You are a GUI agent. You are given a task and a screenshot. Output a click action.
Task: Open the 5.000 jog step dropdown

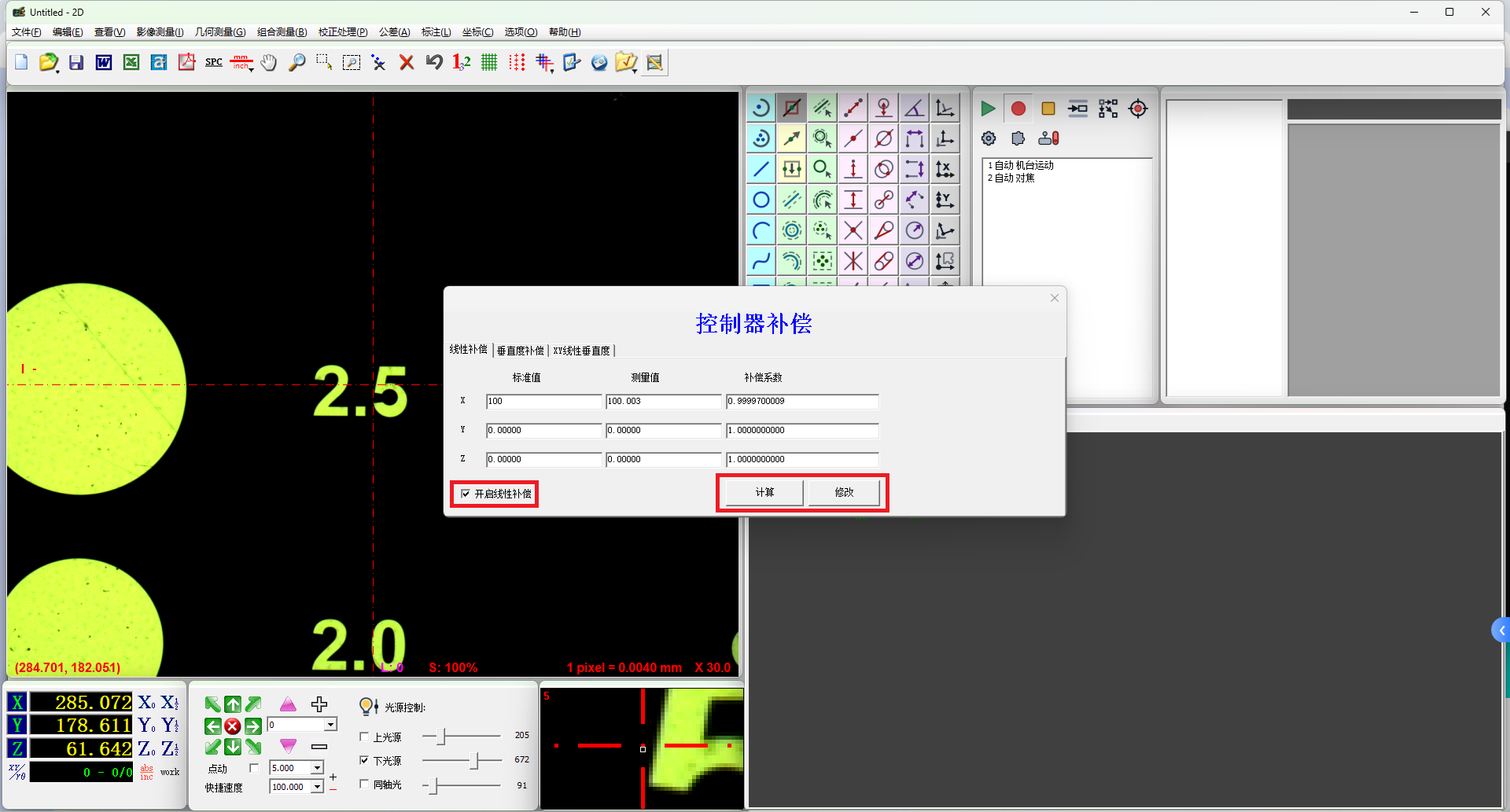[317, 768]
